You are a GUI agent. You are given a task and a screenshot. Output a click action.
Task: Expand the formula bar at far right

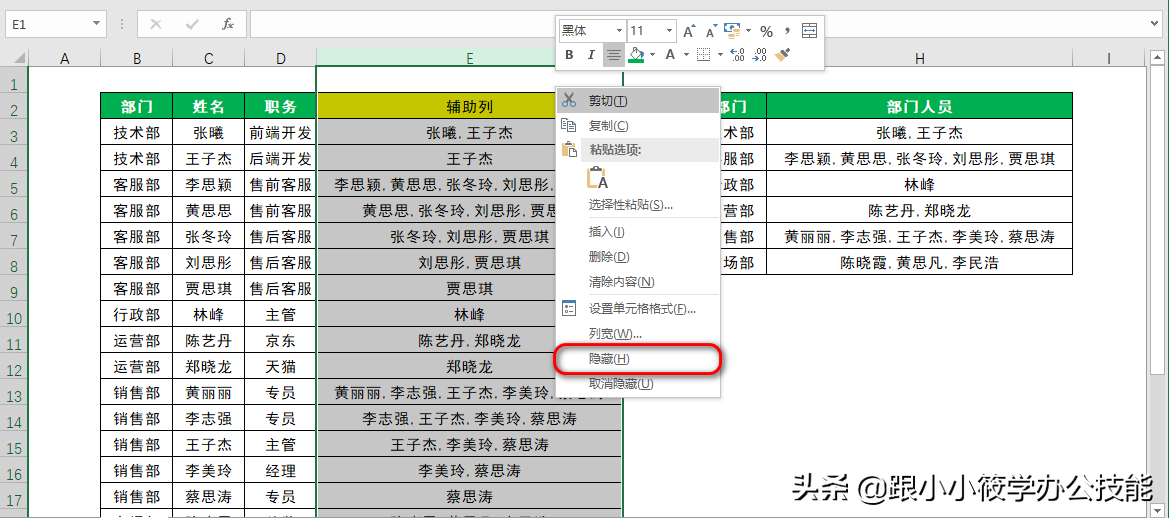click(1156, 24)
